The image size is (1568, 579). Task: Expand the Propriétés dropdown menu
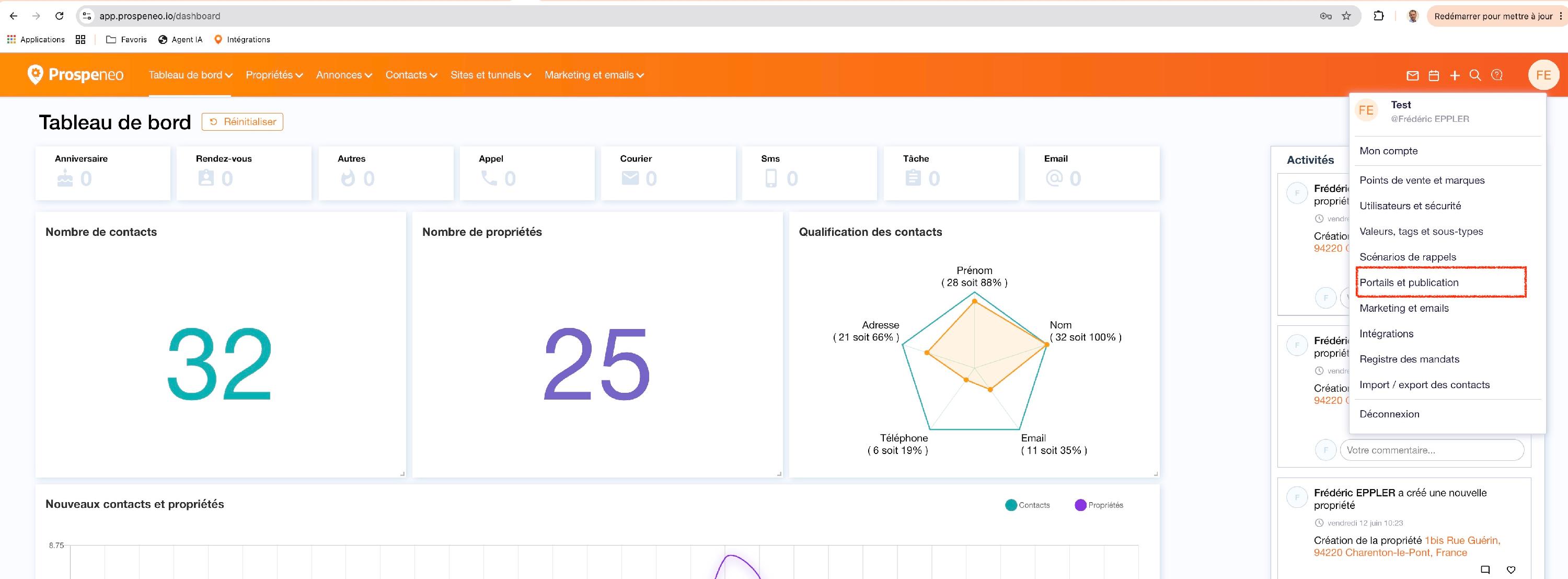click(274, 75)
